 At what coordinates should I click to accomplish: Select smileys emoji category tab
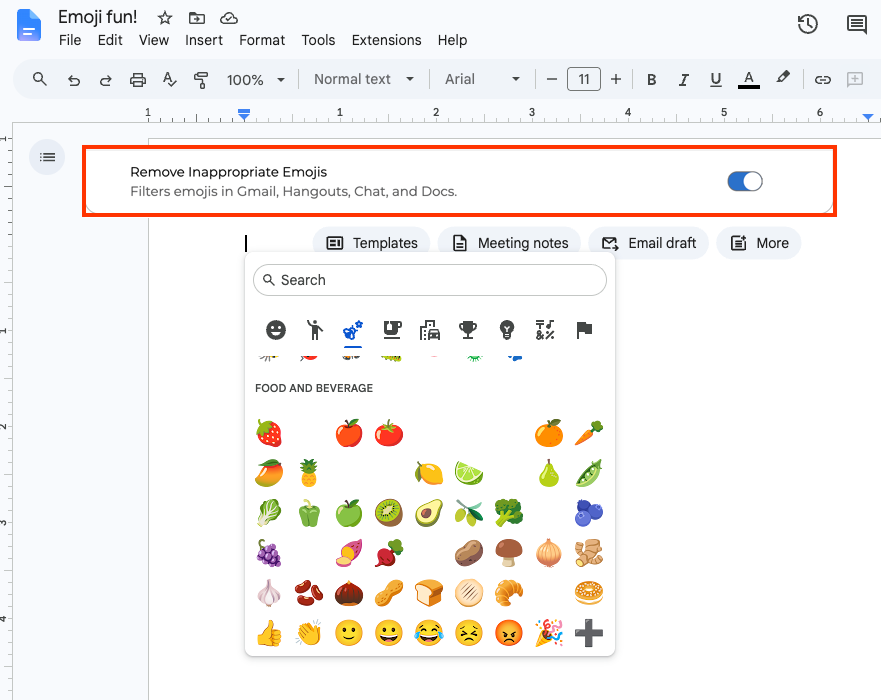[276, 330]
